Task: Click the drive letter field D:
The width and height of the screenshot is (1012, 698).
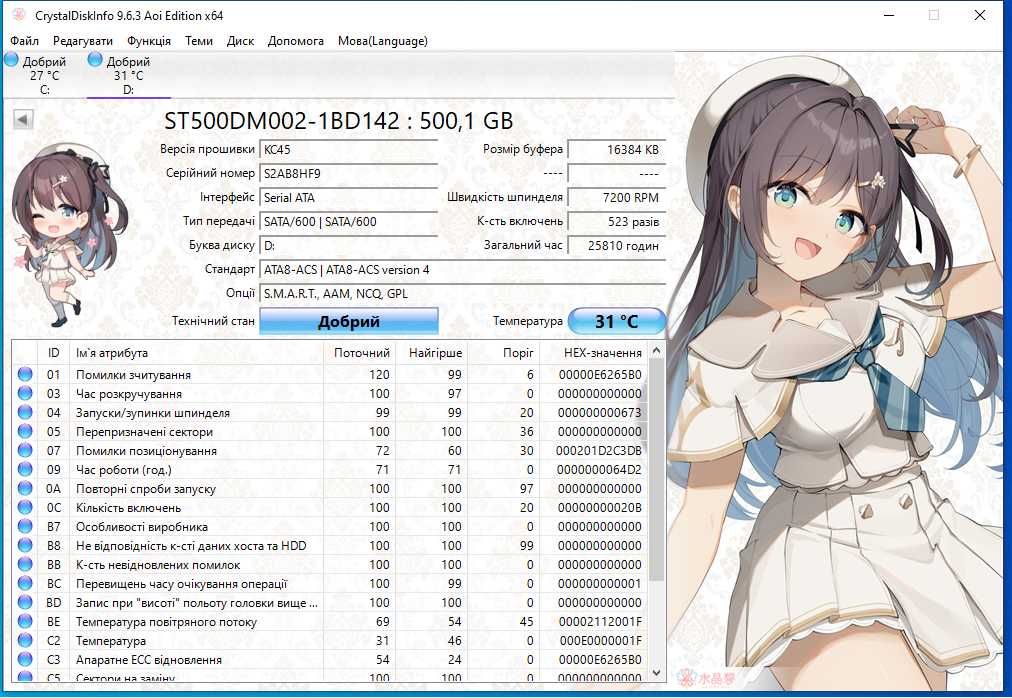Action: click(x=349, y=245)
